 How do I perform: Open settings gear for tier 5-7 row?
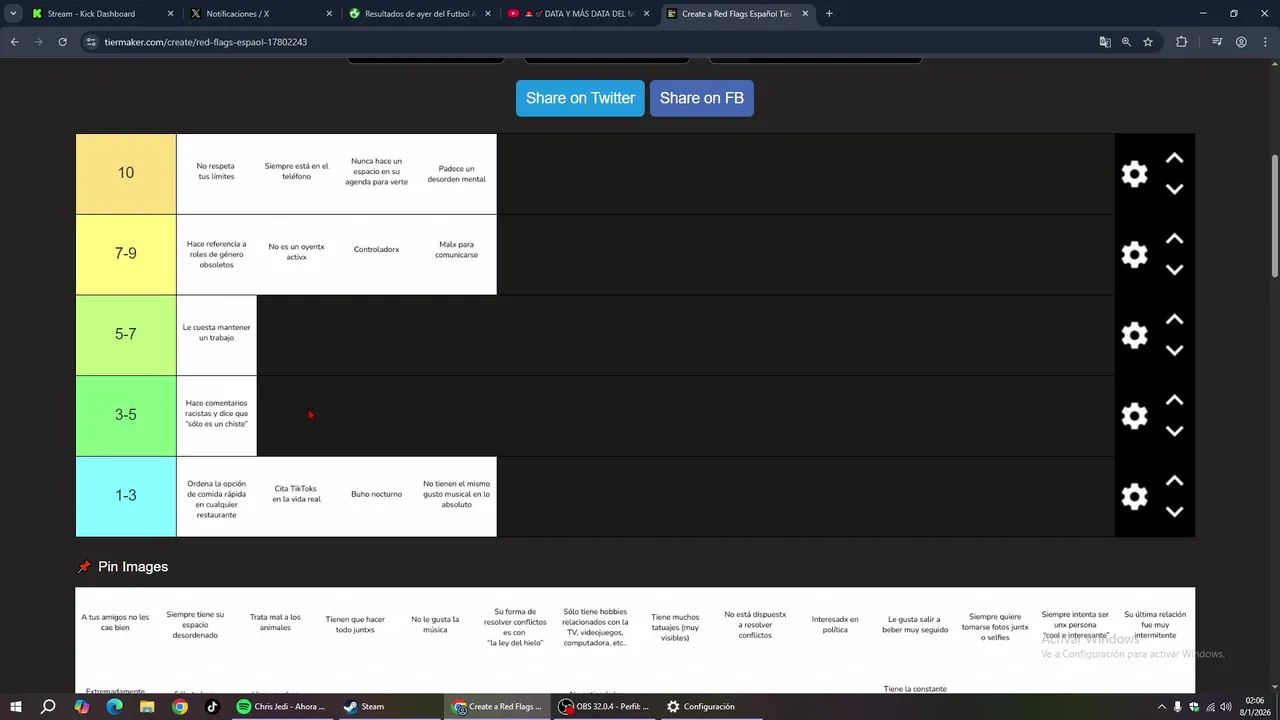coord(1134,335)
